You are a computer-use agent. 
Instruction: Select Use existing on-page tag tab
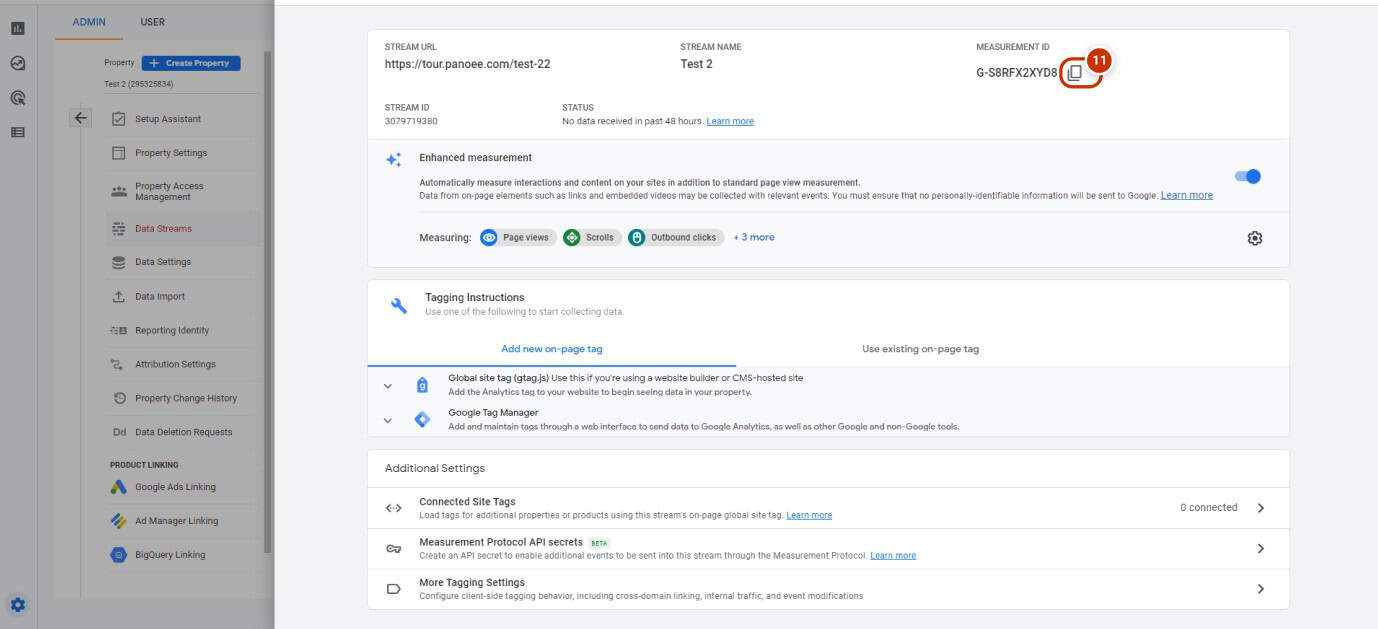[920, 349]
